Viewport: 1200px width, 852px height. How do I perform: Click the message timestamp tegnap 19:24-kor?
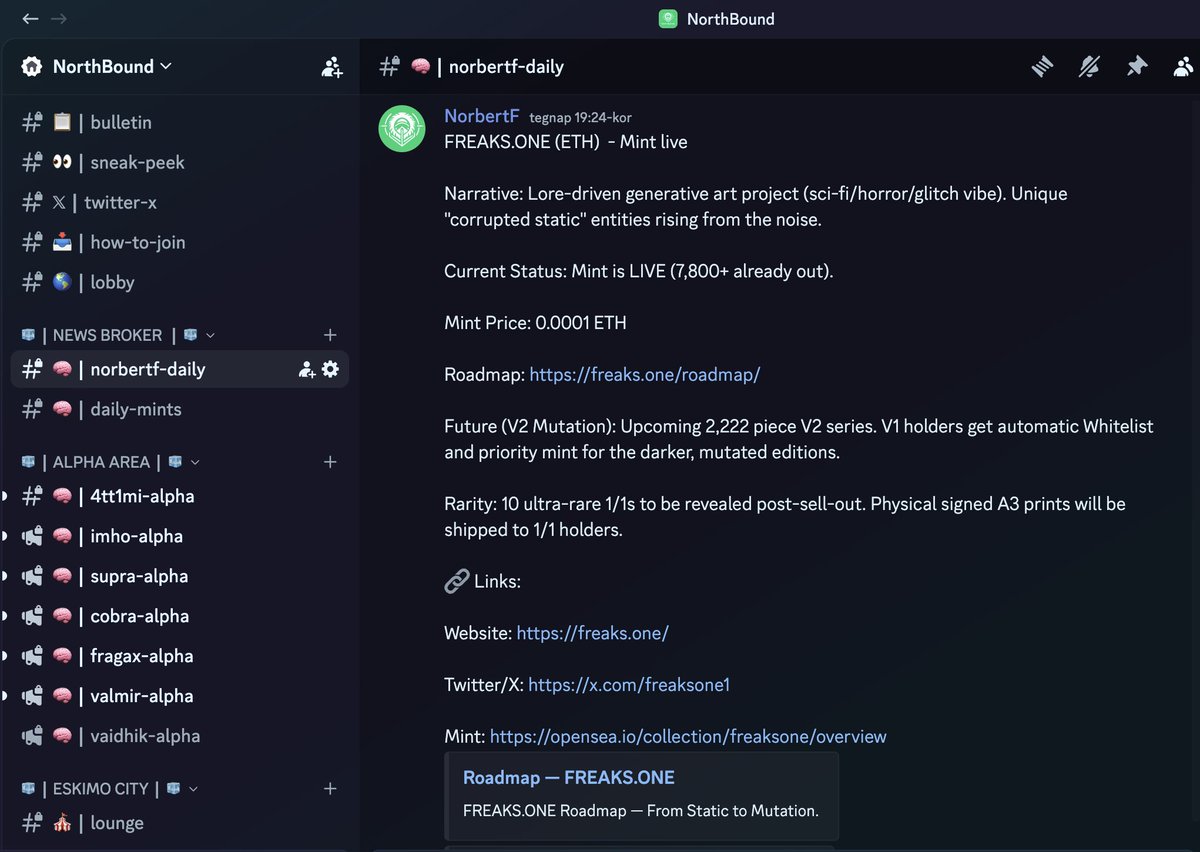click(580, 118)
